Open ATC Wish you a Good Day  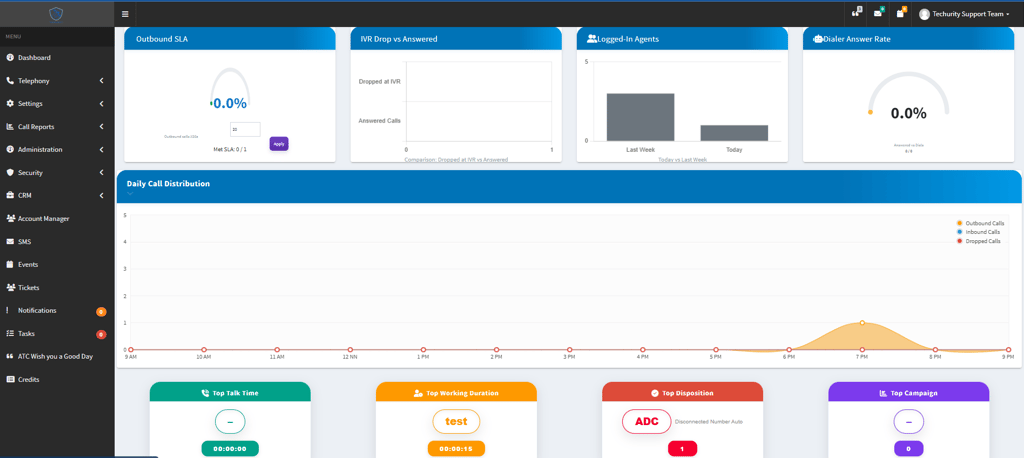pyautogui.click(x=57, y=356)
